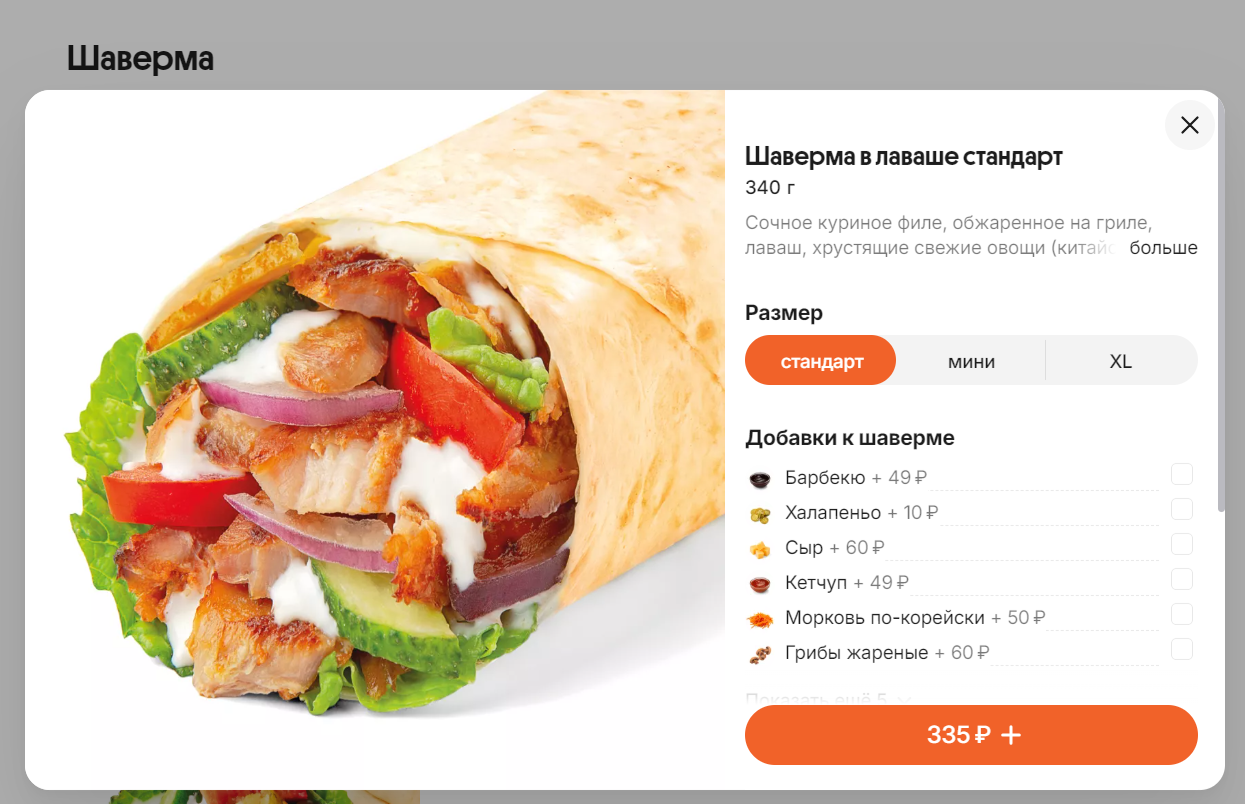
Task: Switch size to XL
Action: click(1121, 361)
